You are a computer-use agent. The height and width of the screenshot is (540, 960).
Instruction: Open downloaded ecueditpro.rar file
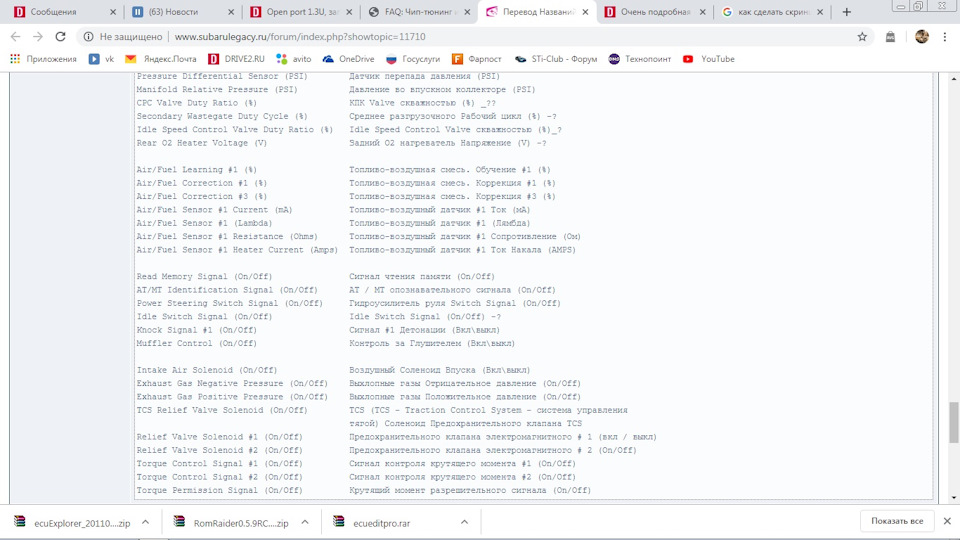coord(372,523)
